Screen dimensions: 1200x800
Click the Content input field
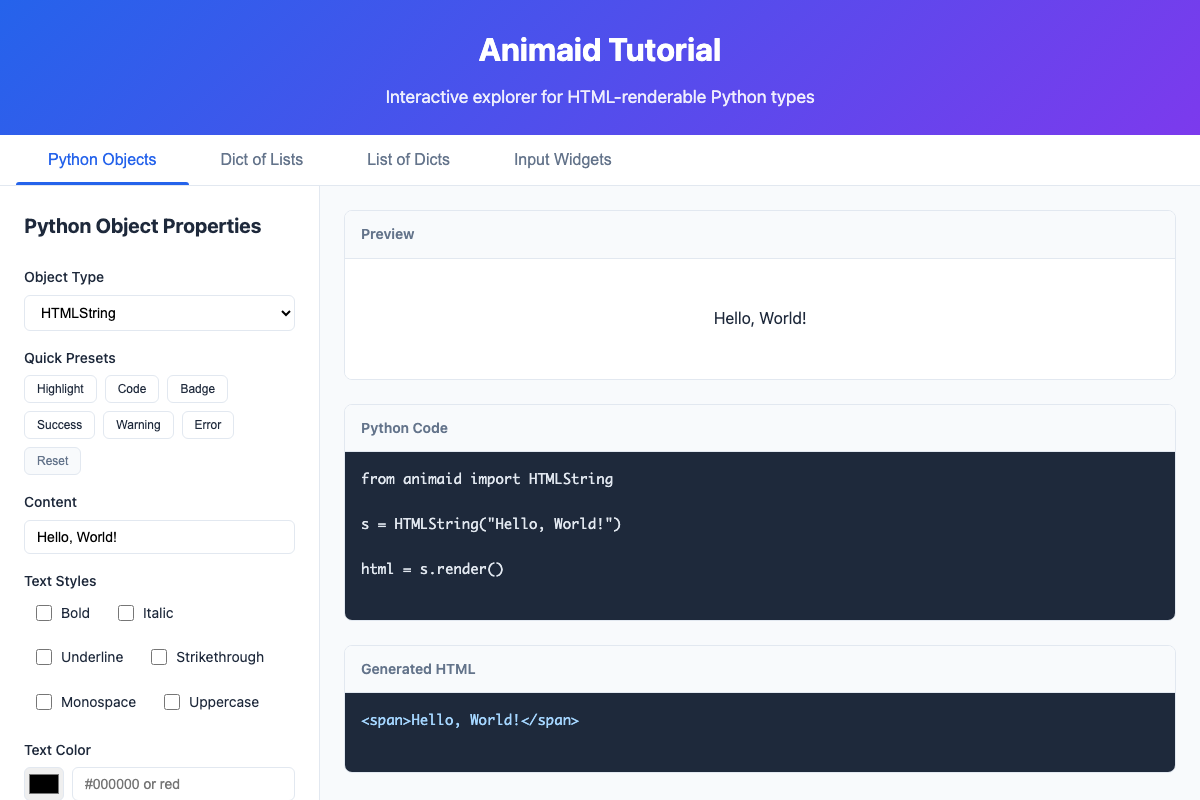click(159, 537)
